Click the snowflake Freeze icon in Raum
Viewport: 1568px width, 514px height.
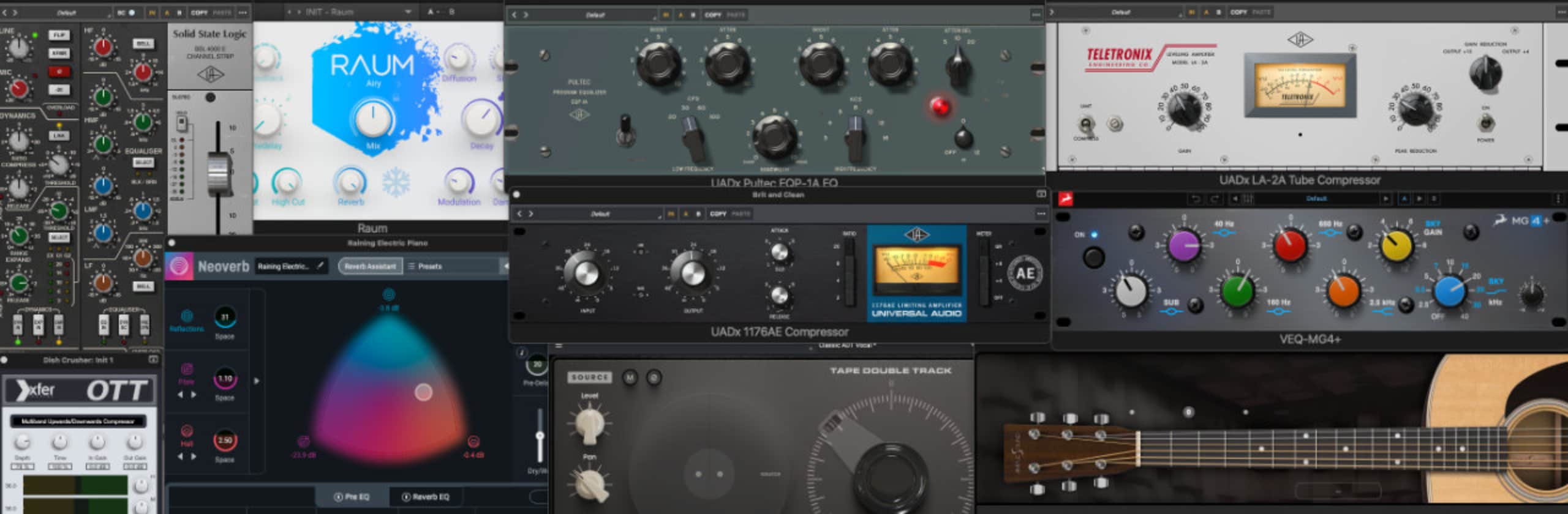click(396, 182)
